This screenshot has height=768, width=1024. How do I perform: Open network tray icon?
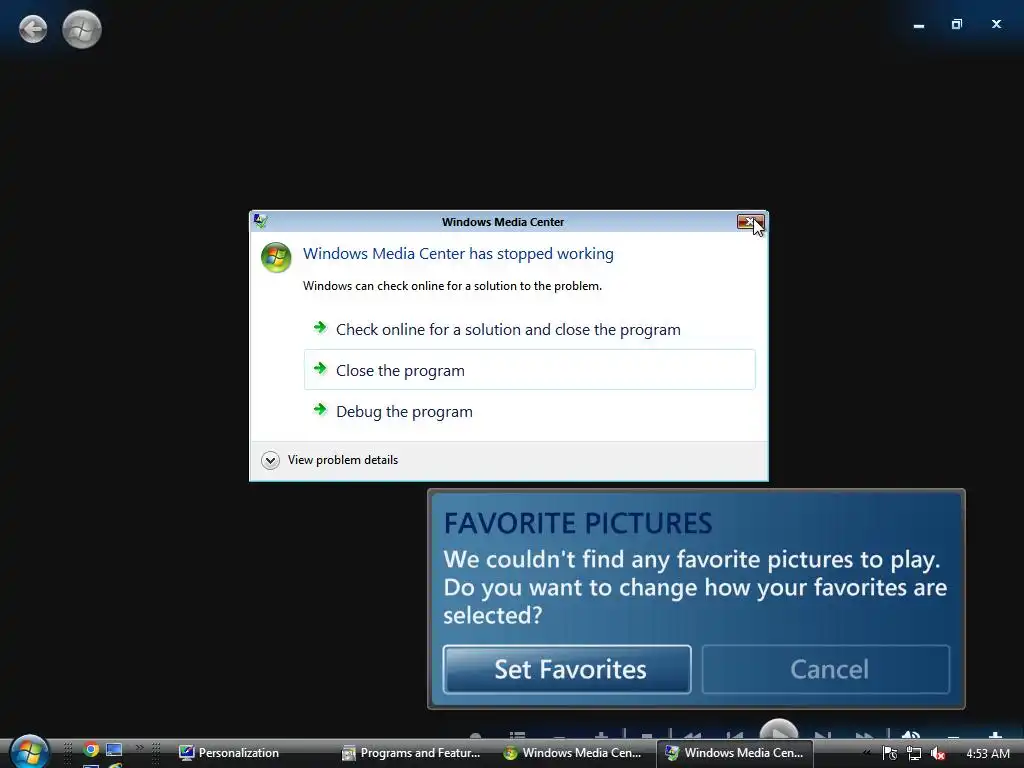(x=914, y=753)
